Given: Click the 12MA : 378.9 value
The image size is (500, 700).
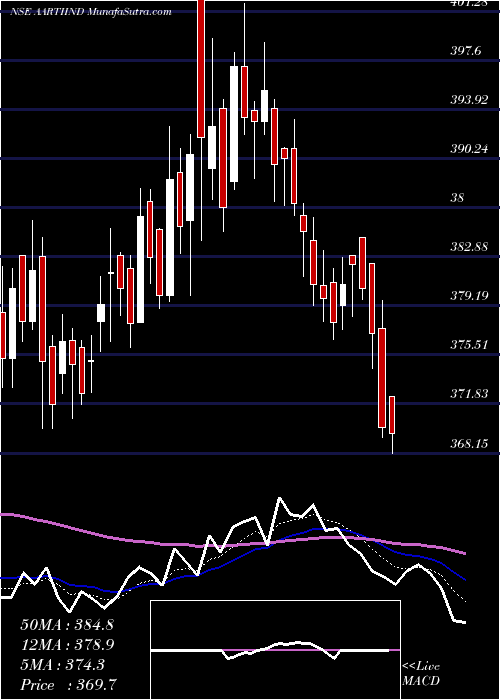Looking at the screenshot, I should [x=67, y=645].
